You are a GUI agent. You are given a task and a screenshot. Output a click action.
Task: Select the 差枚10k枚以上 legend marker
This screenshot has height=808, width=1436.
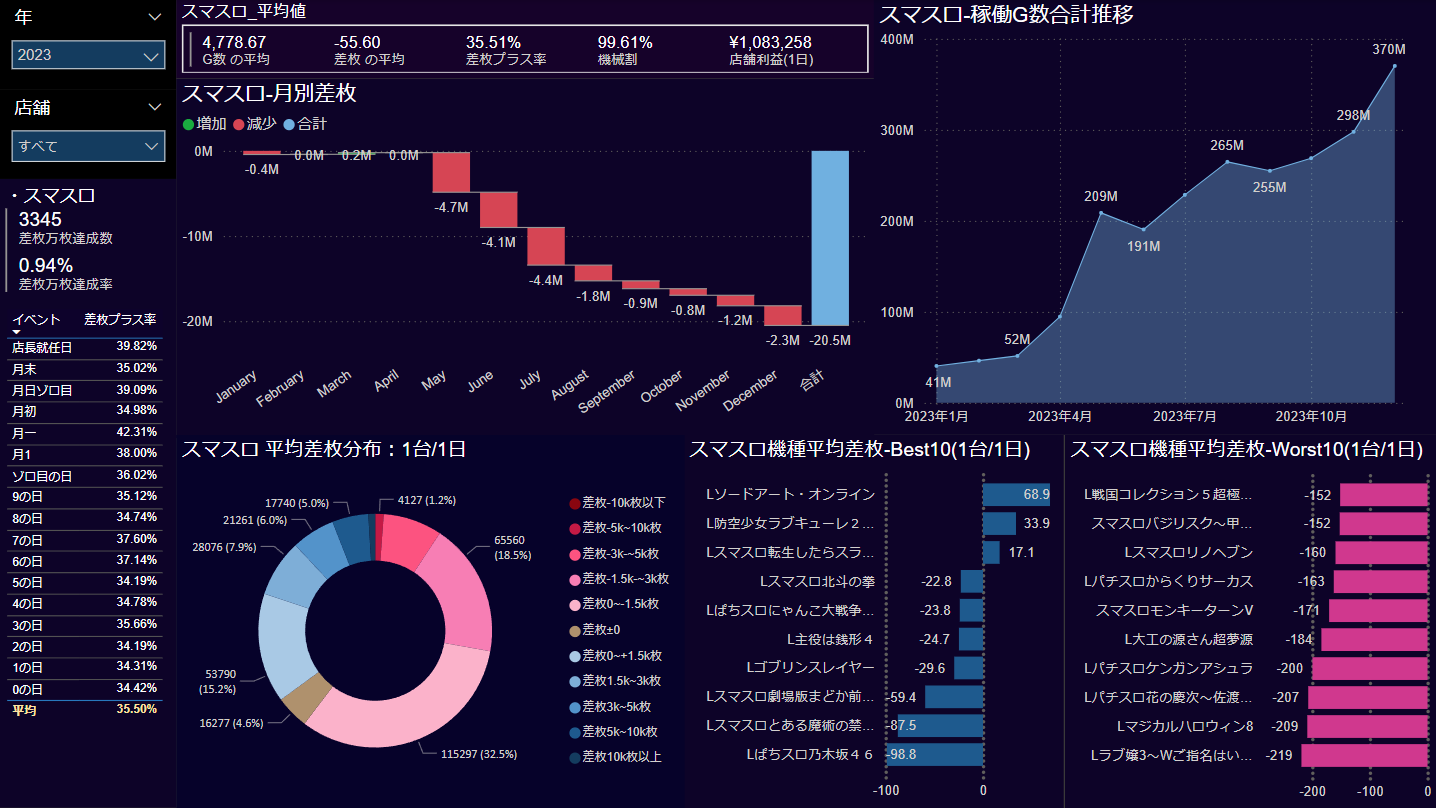coord(574,757)
